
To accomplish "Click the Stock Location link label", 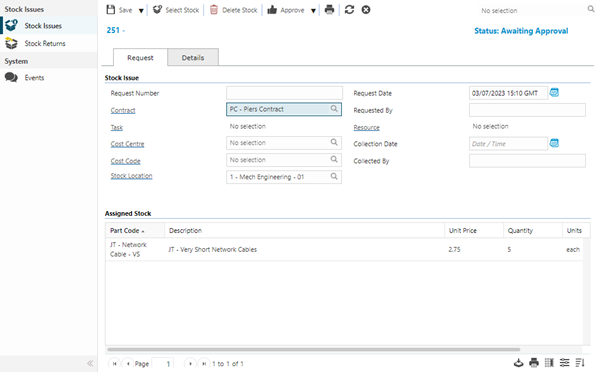I will pos(131,176).
